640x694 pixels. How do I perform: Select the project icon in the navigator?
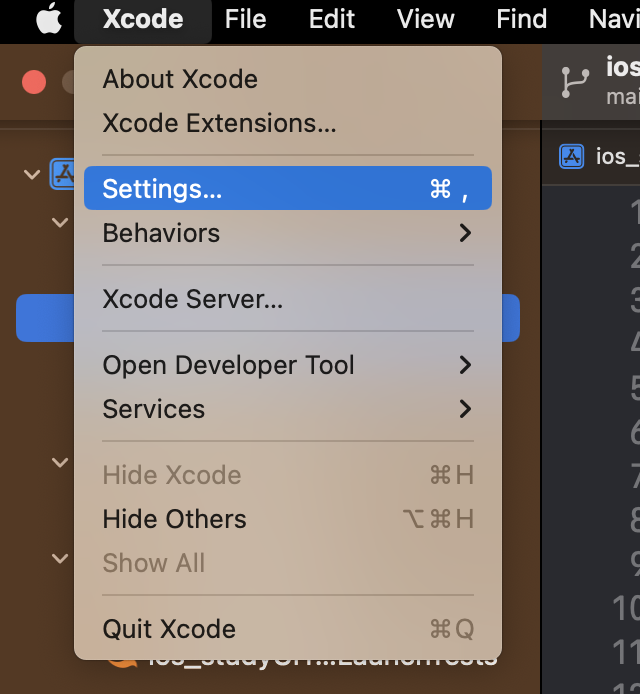coord(64,174)
